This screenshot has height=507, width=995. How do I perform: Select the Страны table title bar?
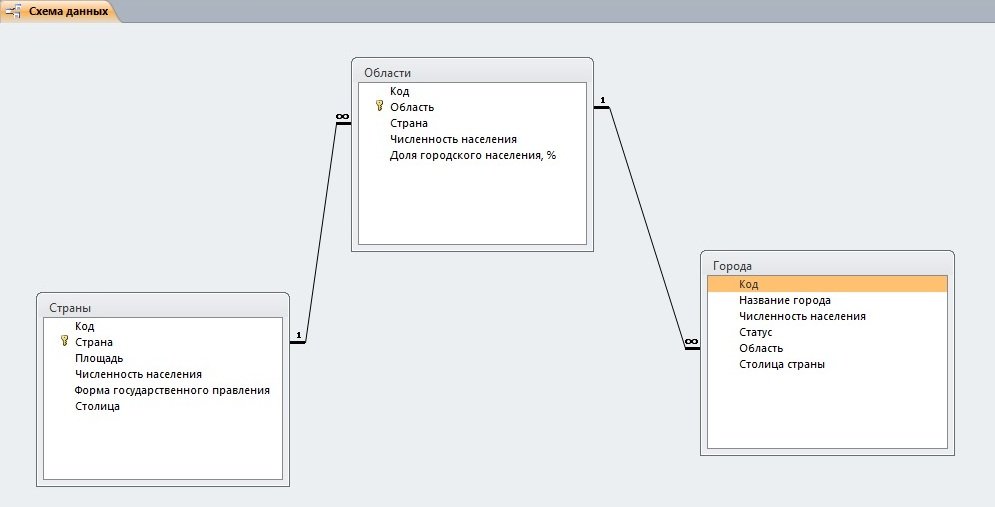point(162,307)
